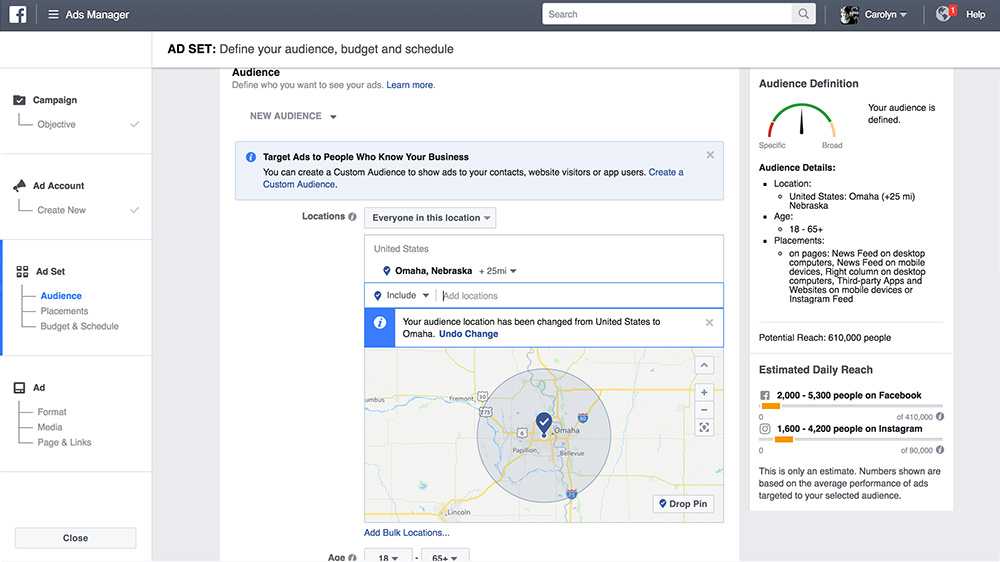
Task: Click the Learn more link
Action: click(x=409, y=85)
